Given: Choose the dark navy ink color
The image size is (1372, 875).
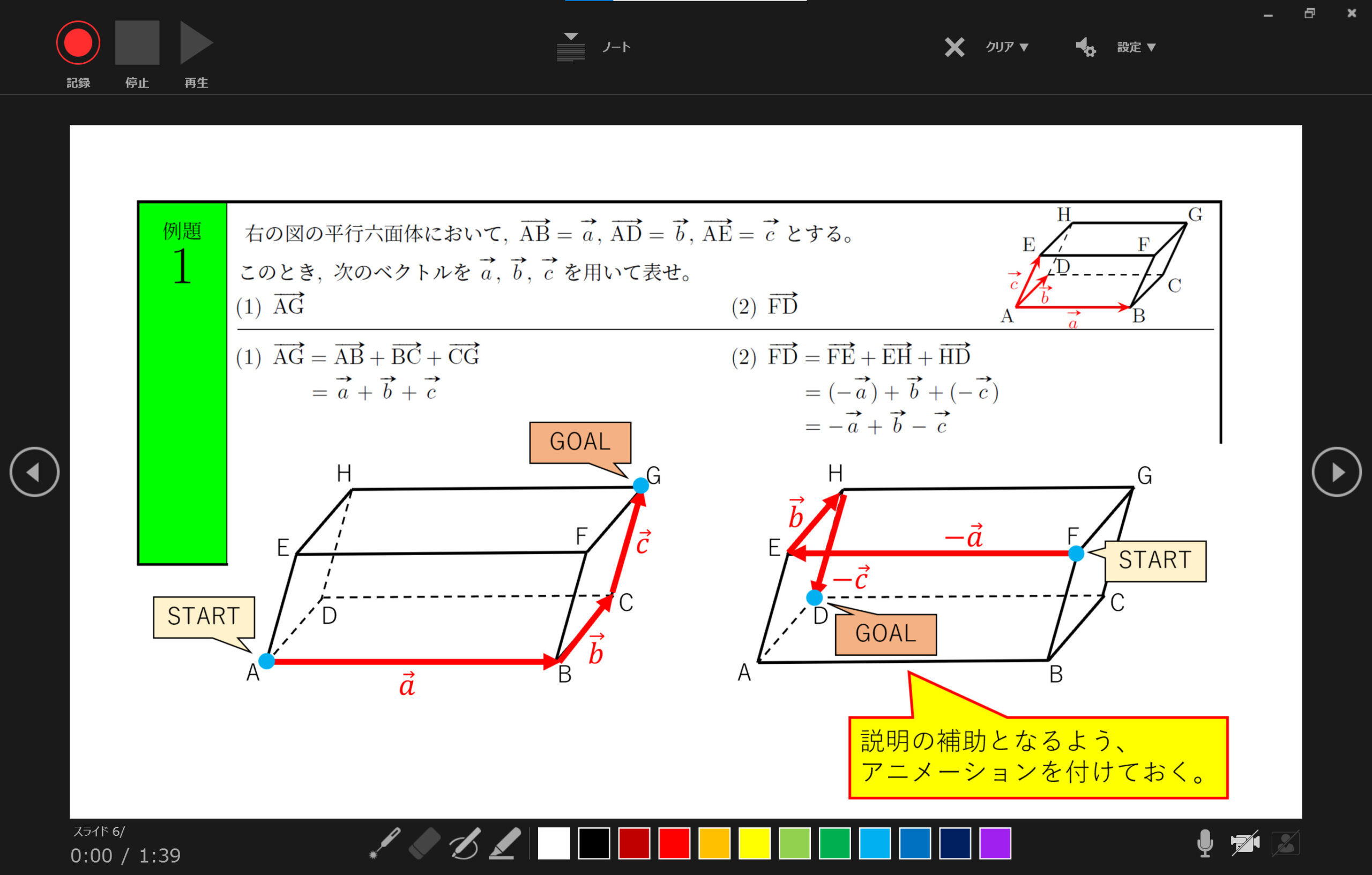Looking at the screenshot, I should (955, 843).
